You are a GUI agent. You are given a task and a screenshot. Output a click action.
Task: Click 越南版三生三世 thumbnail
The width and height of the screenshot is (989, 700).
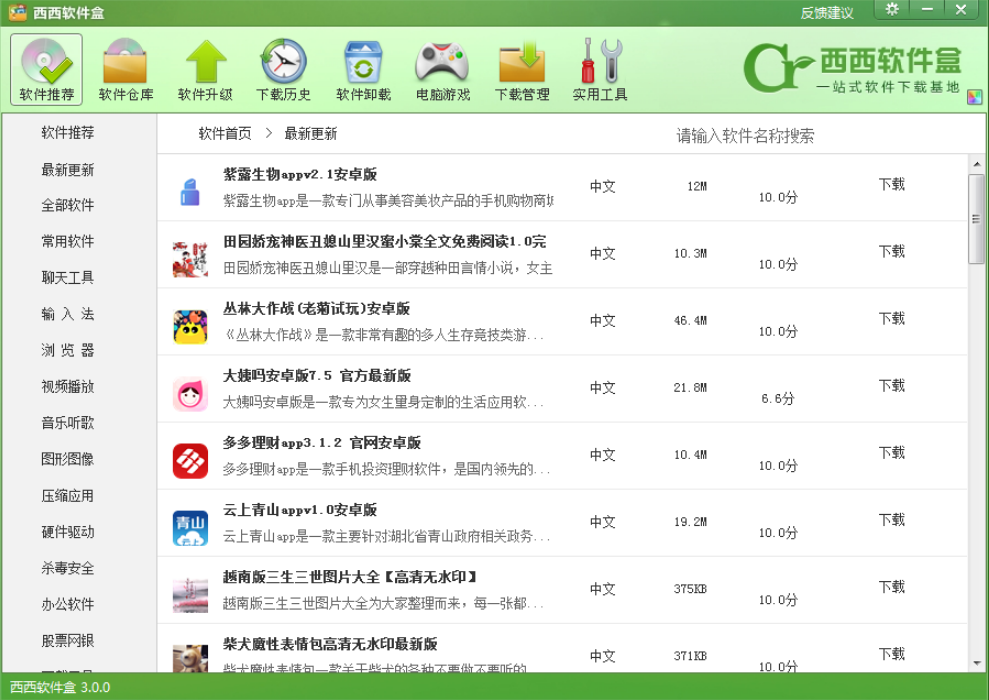coord(190,595)
